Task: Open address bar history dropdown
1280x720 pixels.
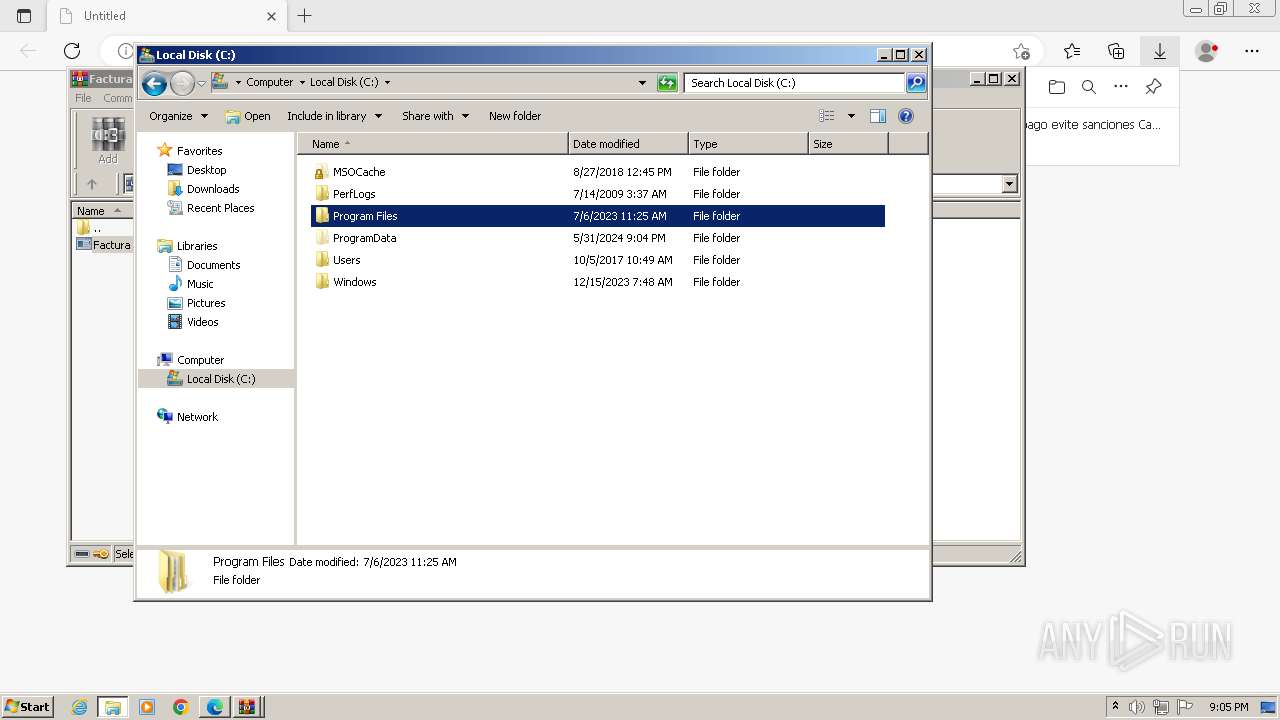Action: click(642, 83)
